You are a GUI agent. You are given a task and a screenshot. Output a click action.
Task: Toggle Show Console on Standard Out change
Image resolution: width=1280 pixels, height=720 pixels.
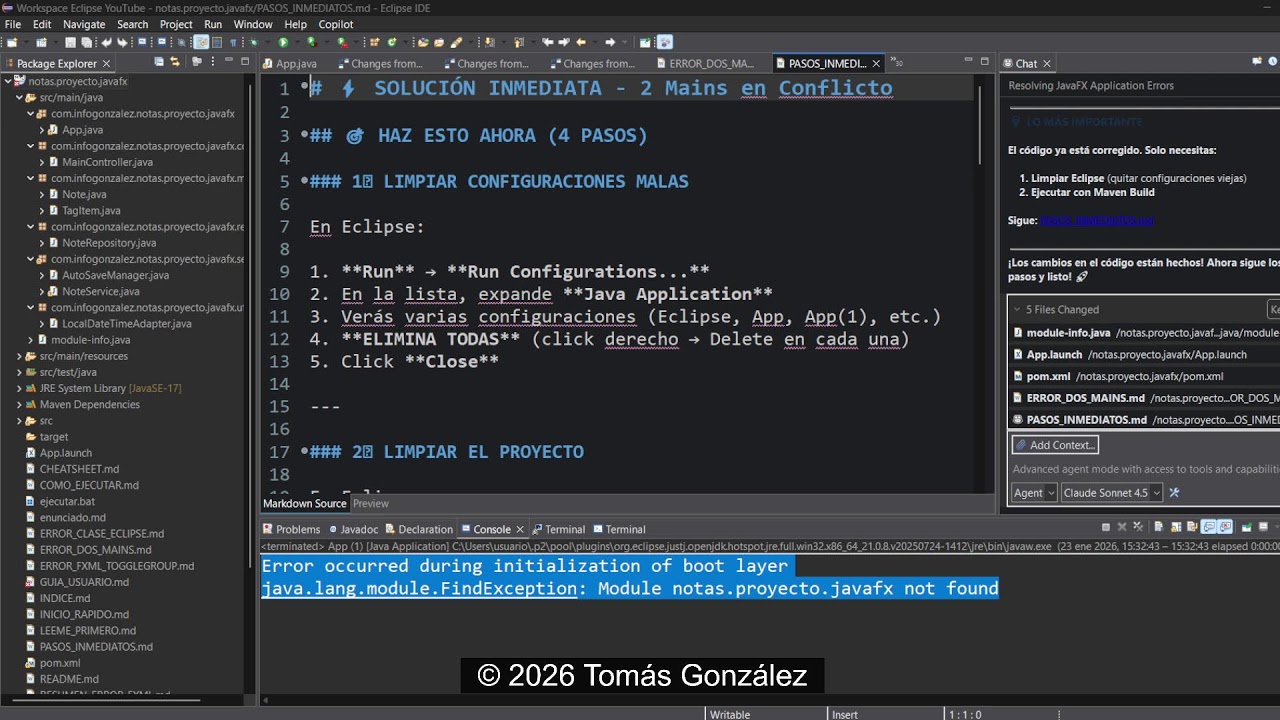(x=1208, y=527)
